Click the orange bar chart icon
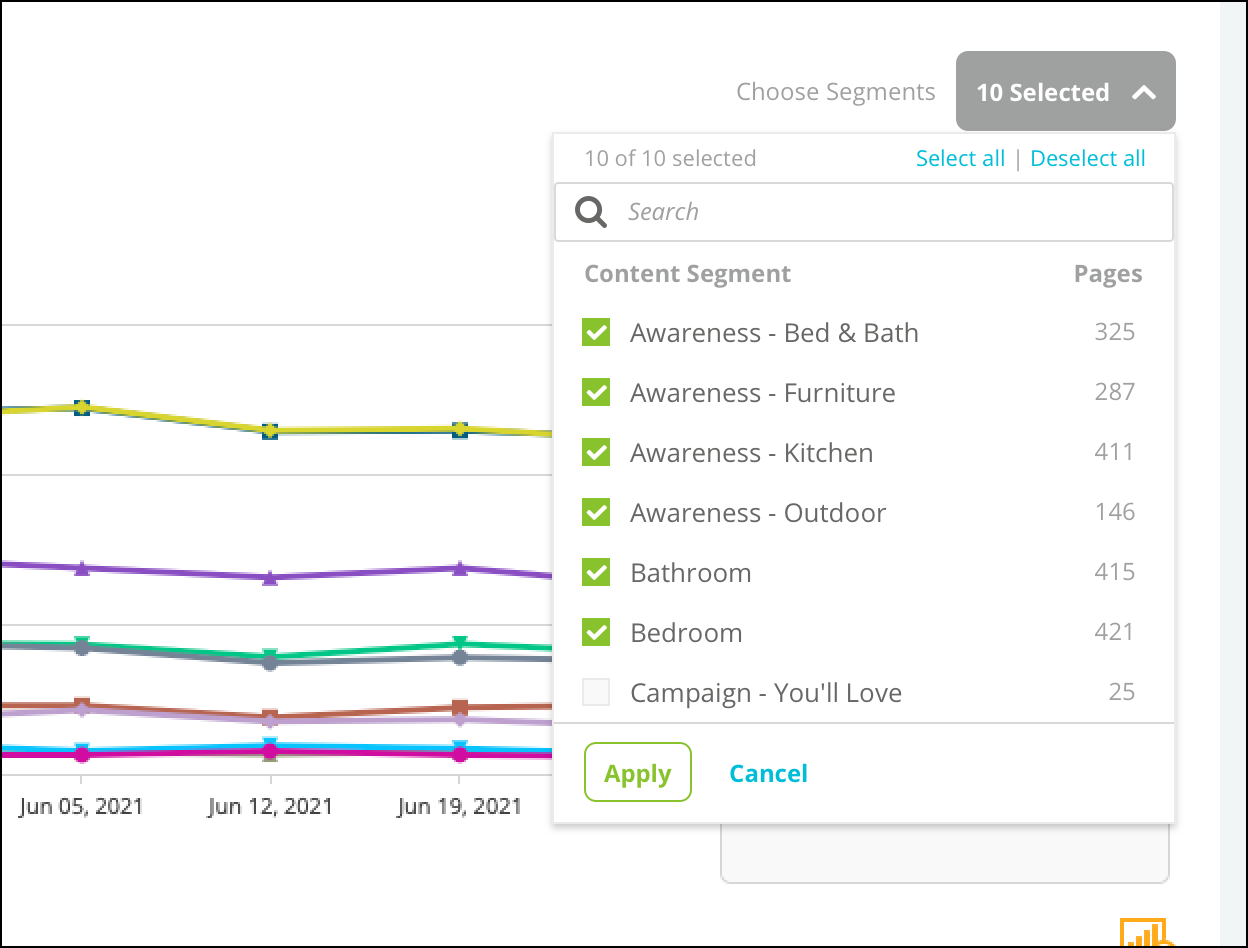Image resolution: width=1248 pixels, height=948 pixels. pos(1146,934)
